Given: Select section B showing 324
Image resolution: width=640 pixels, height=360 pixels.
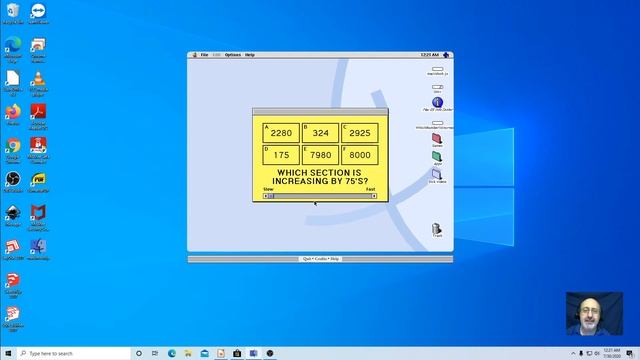Looking at the screenshot, I should coord(320,133).
